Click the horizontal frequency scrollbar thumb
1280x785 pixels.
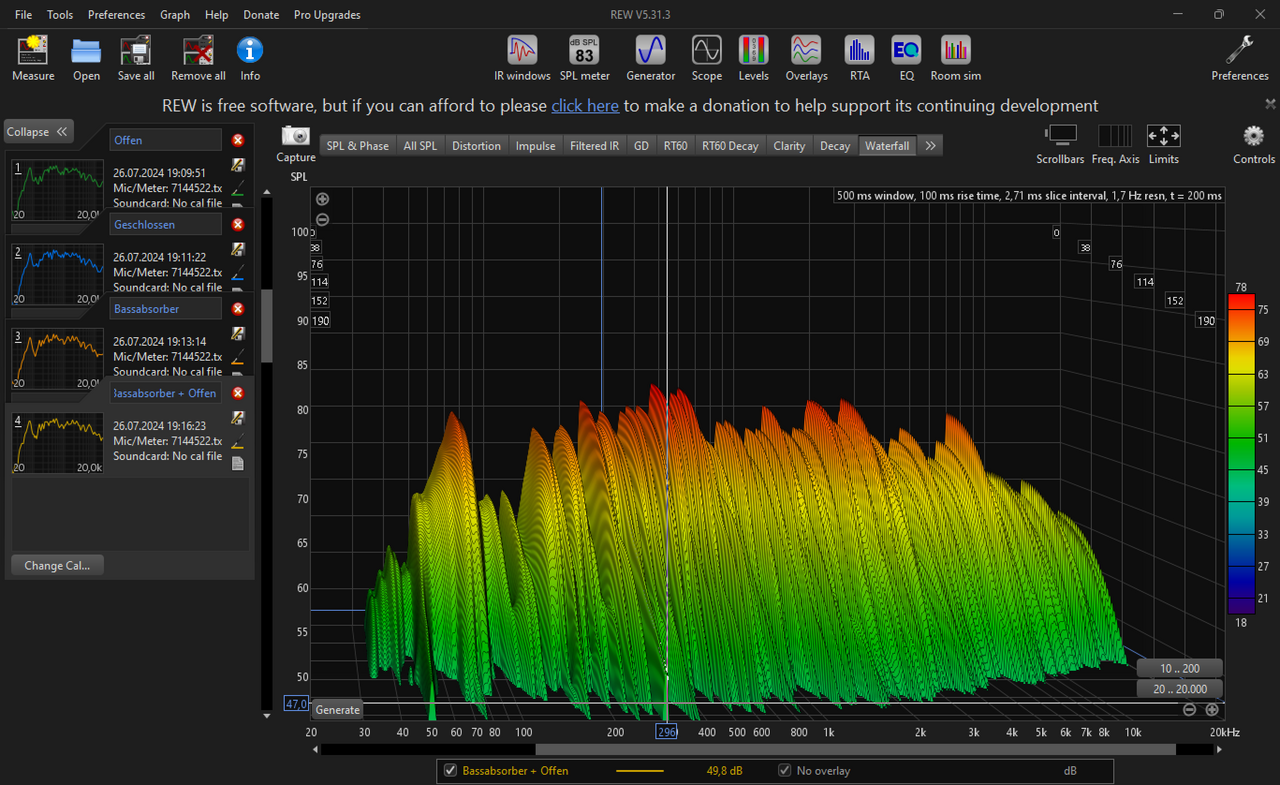(855, 749)
